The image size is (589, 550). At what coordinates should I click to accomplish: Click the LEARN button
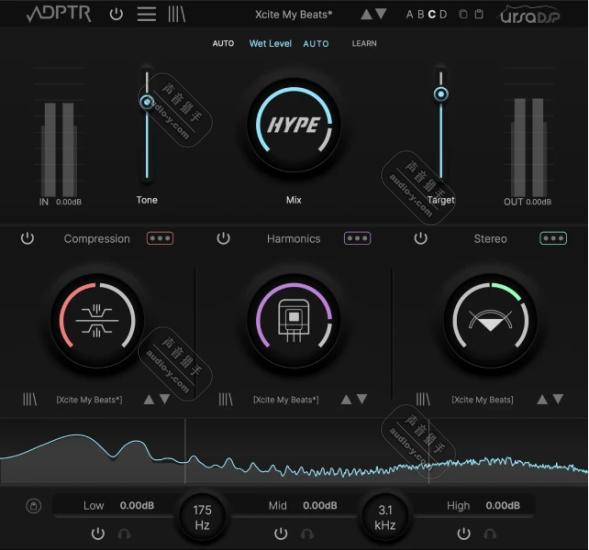(364, 44)
